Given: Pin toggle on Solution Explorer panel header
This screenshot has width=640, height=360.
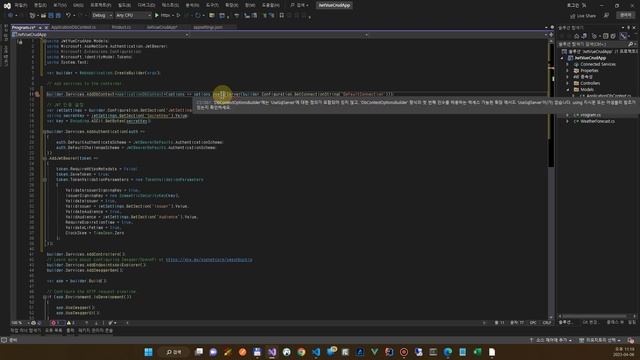Looking at the screenshot, I should (x=629, y=28).
